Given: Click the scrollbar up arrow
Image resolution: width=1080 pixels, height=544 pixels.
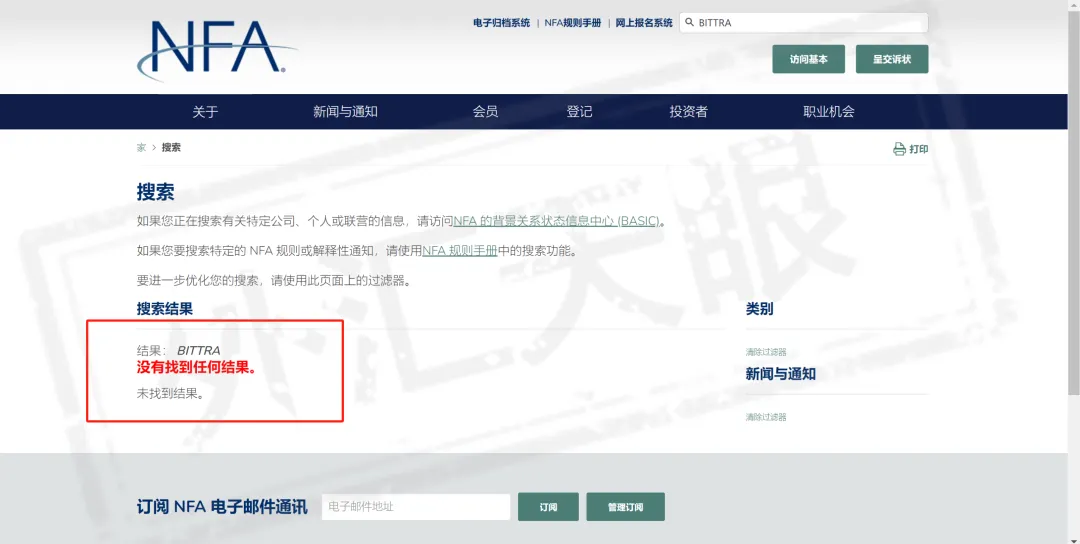Looking at the screenshot, I should pos(1074,5).
